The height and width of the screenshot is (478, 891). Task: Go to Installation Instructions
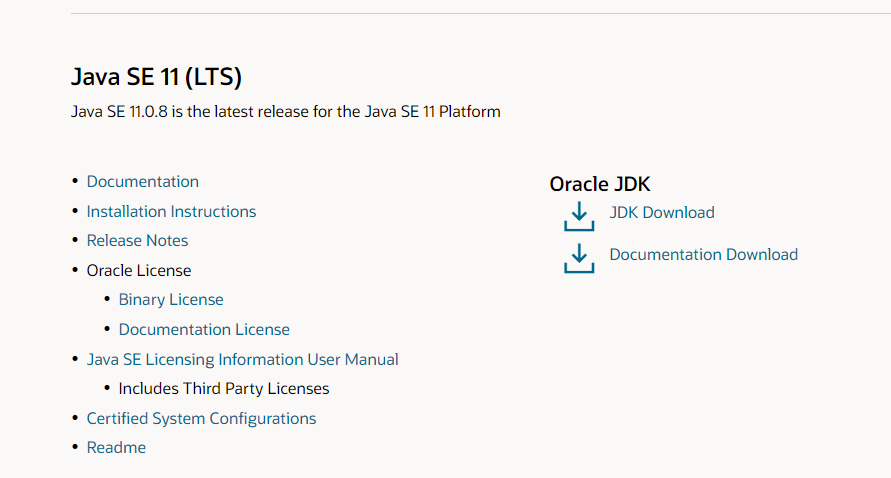tap(171, 211)
